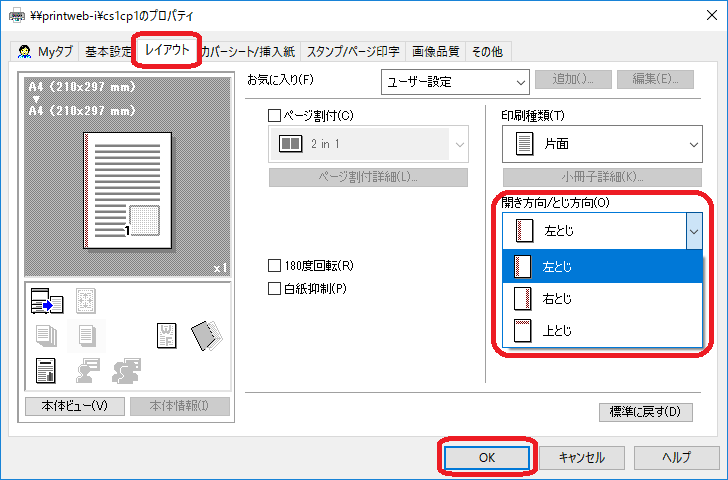Viewport: 728px width, 480px height.
Task: Open ヘルプ help button
Action: tap(676, 458)
